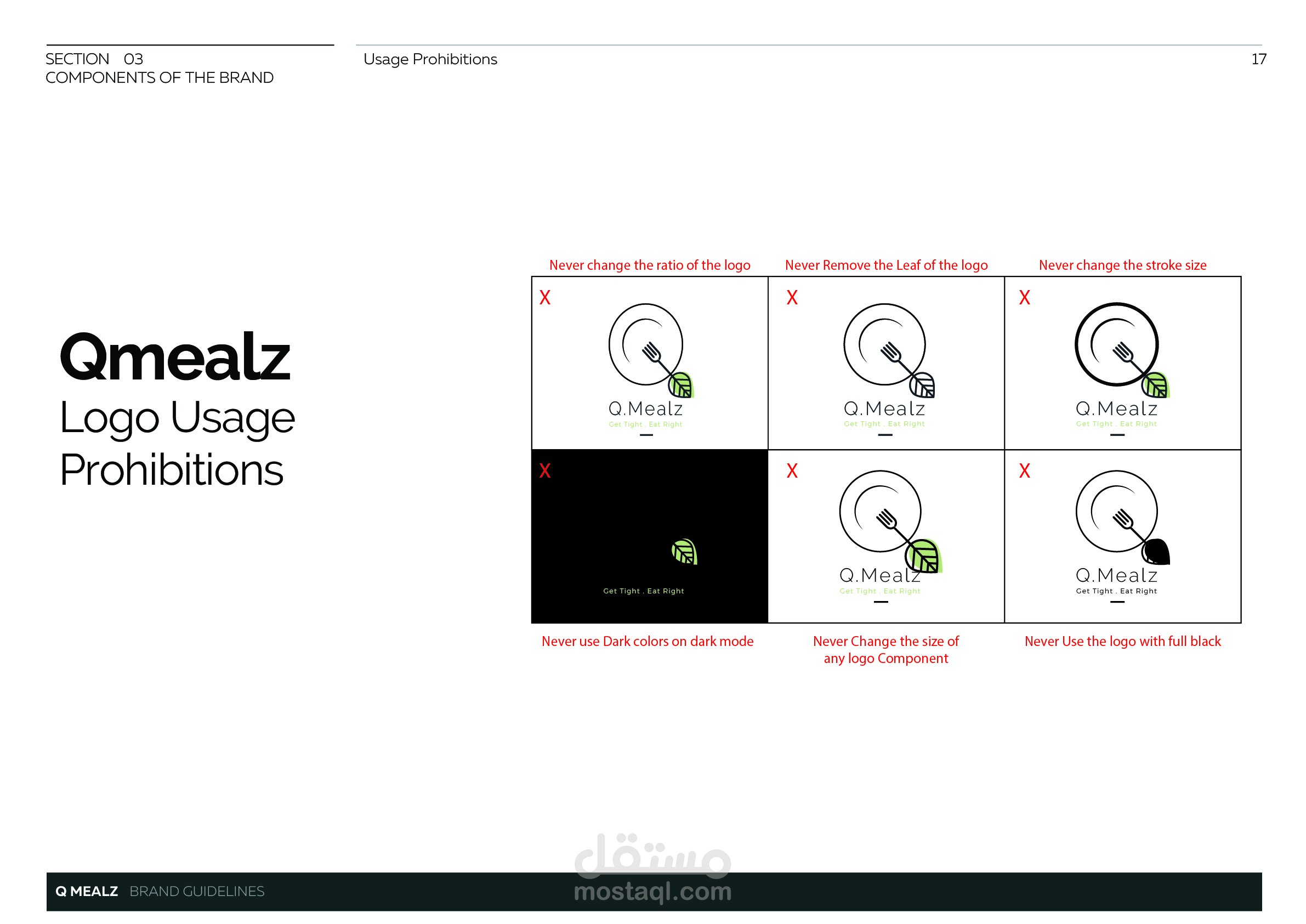This screenshot has height=924, width=1306.
Task: Click the green leaf on the black panel
Action: (x=684, y=551)
